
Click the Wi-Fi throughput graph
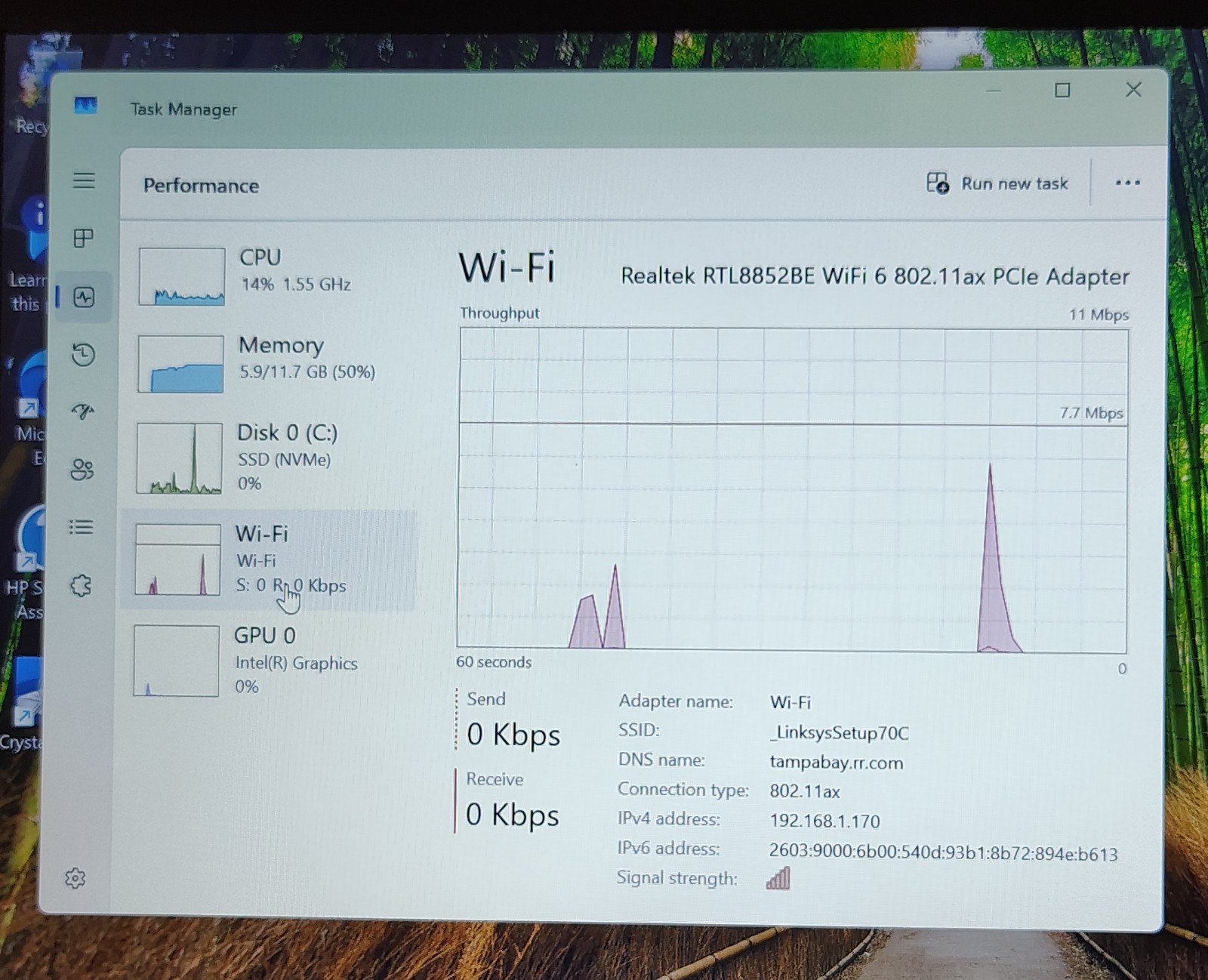click(793, 490)
